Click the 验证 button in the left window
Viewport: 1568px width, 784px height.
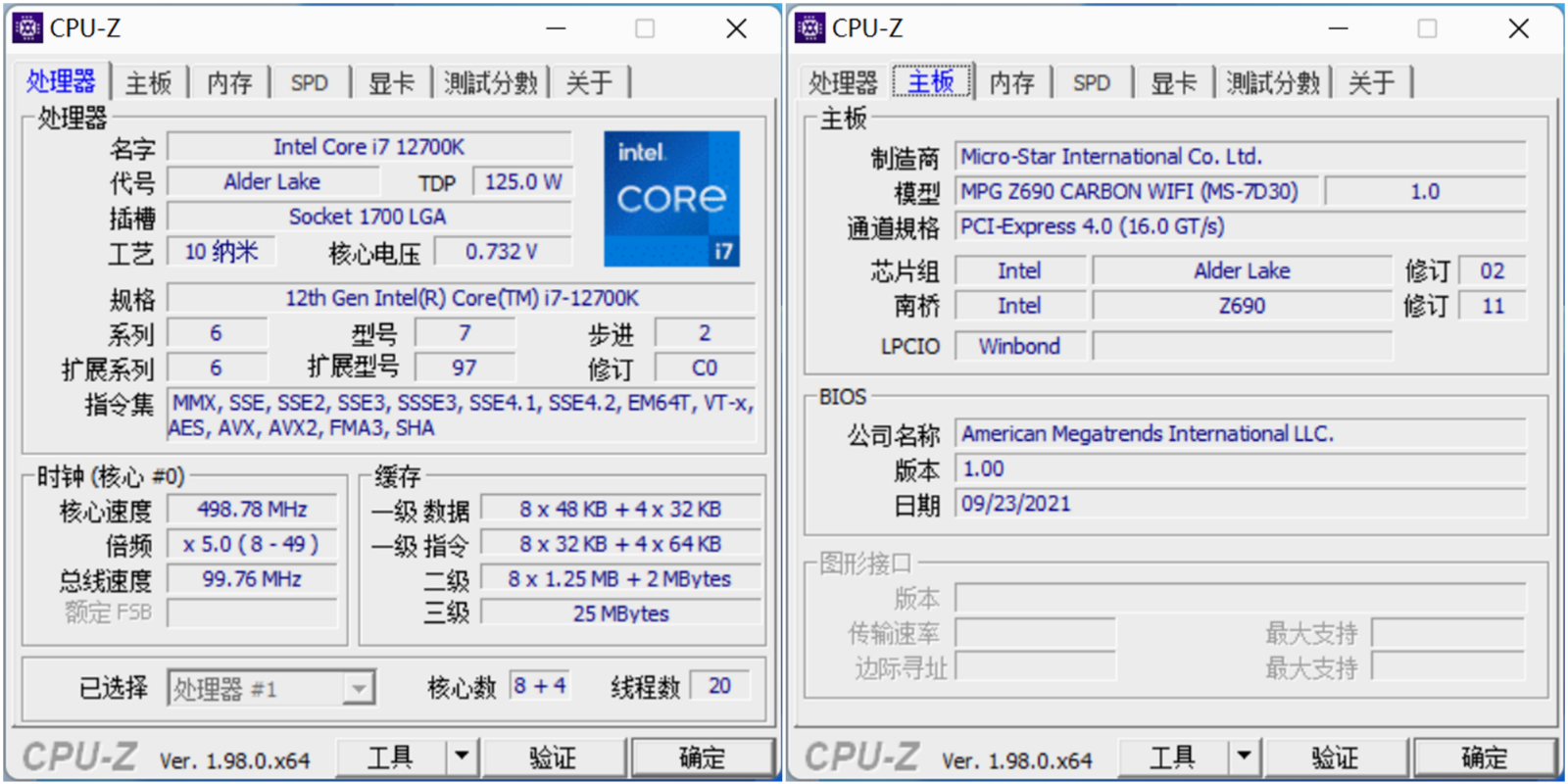[554, 758]
